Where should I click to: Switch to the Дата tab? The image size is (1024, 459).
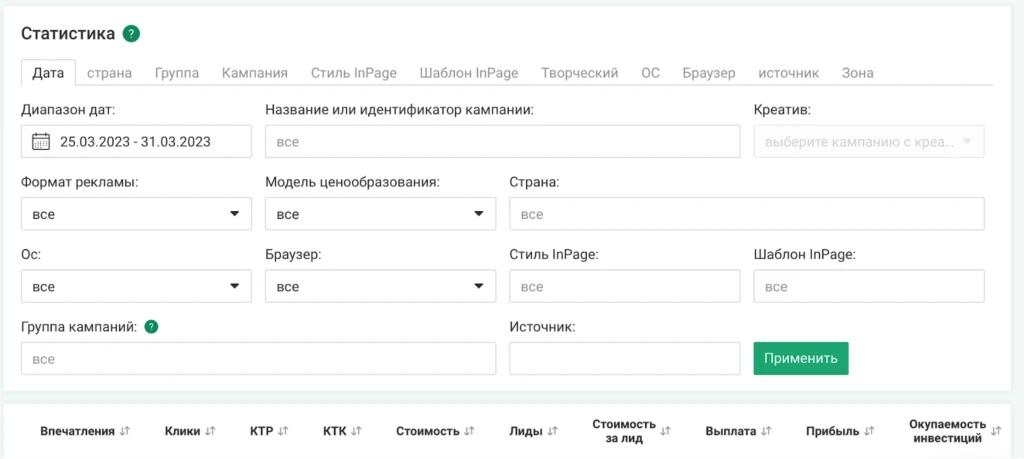click(x=48, y=72)
